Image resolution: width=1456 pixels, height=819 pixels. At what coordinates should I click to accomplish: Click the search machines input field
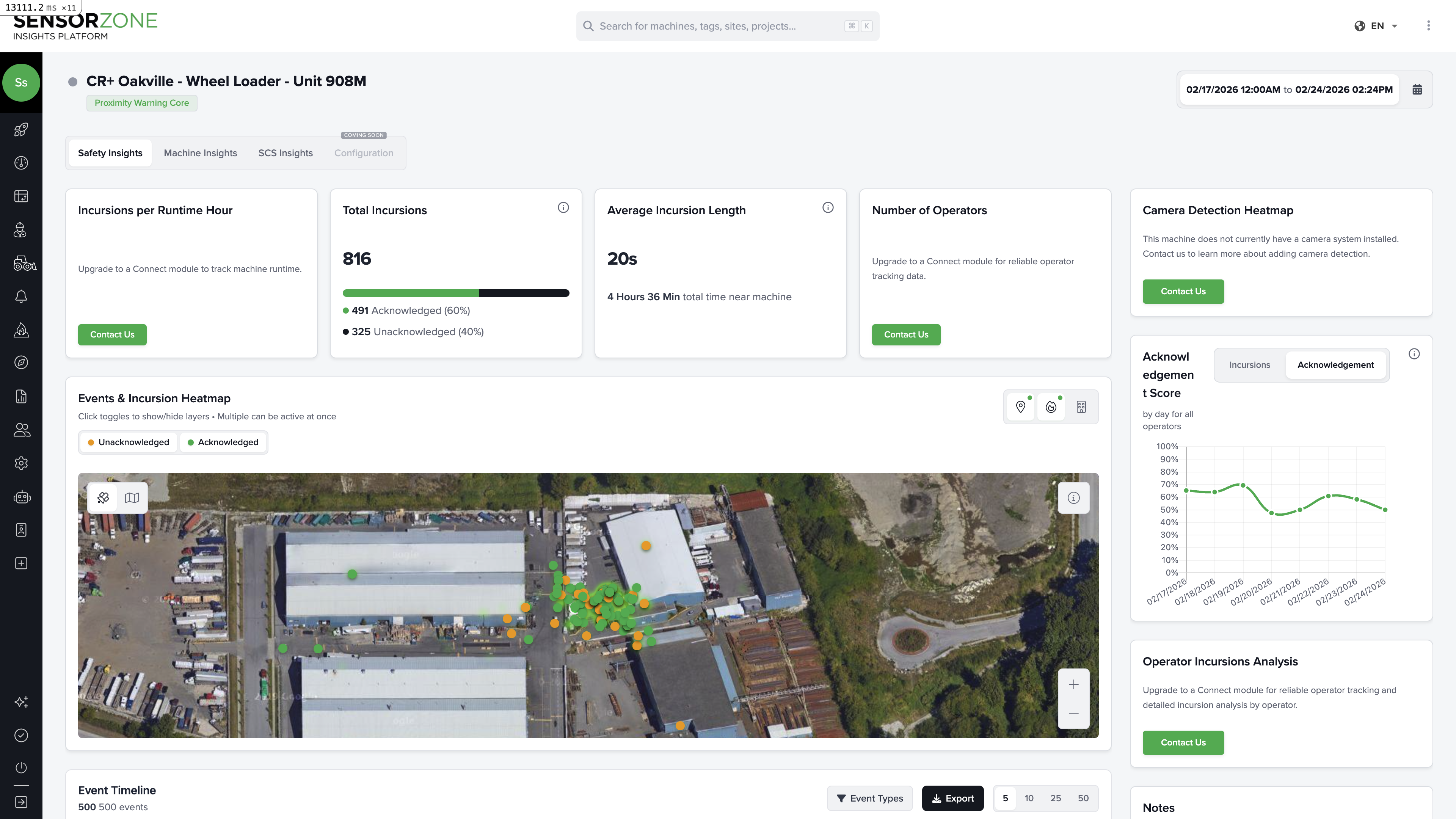click(726, 25)
